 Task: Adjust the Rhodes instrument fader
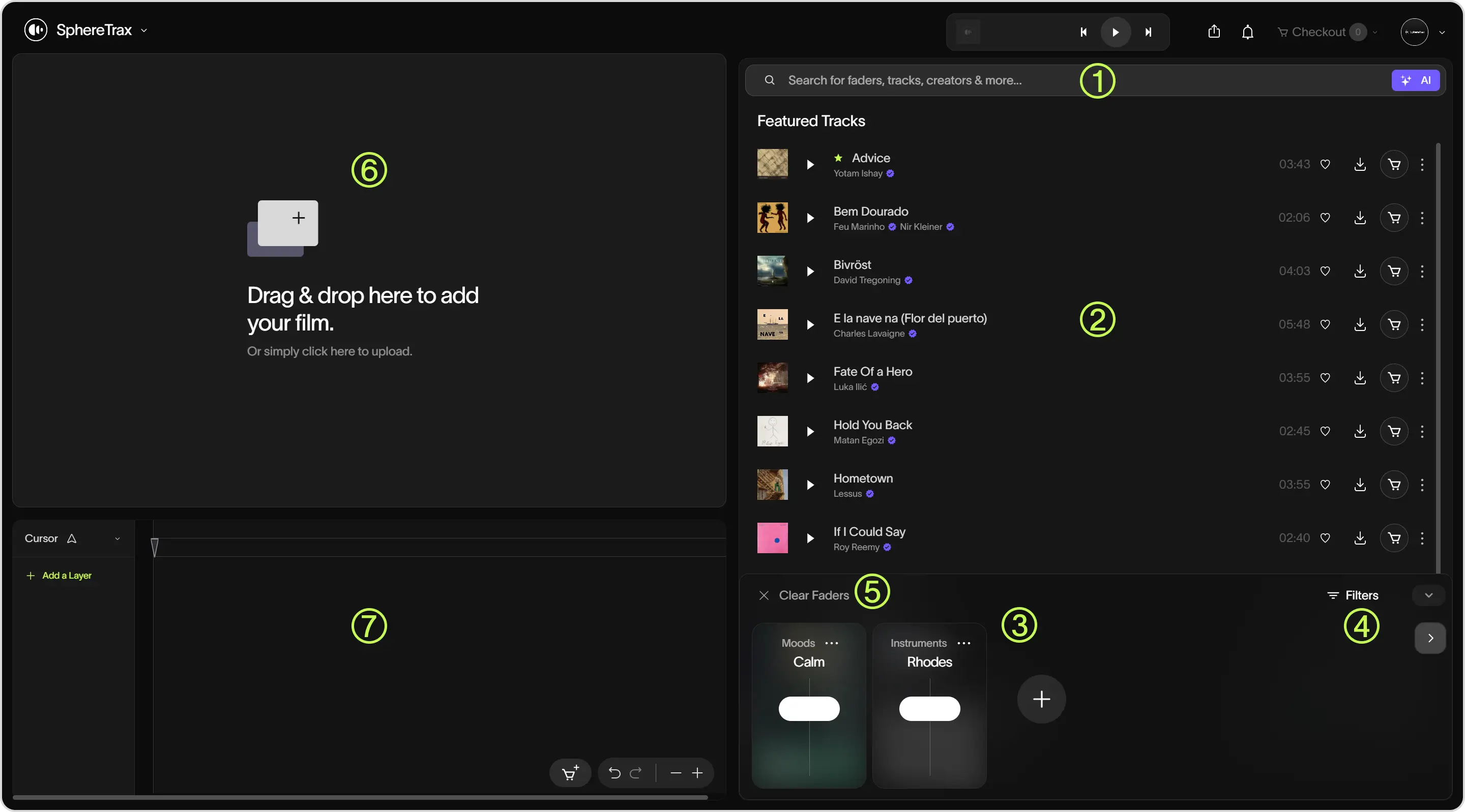coord(930,708)
